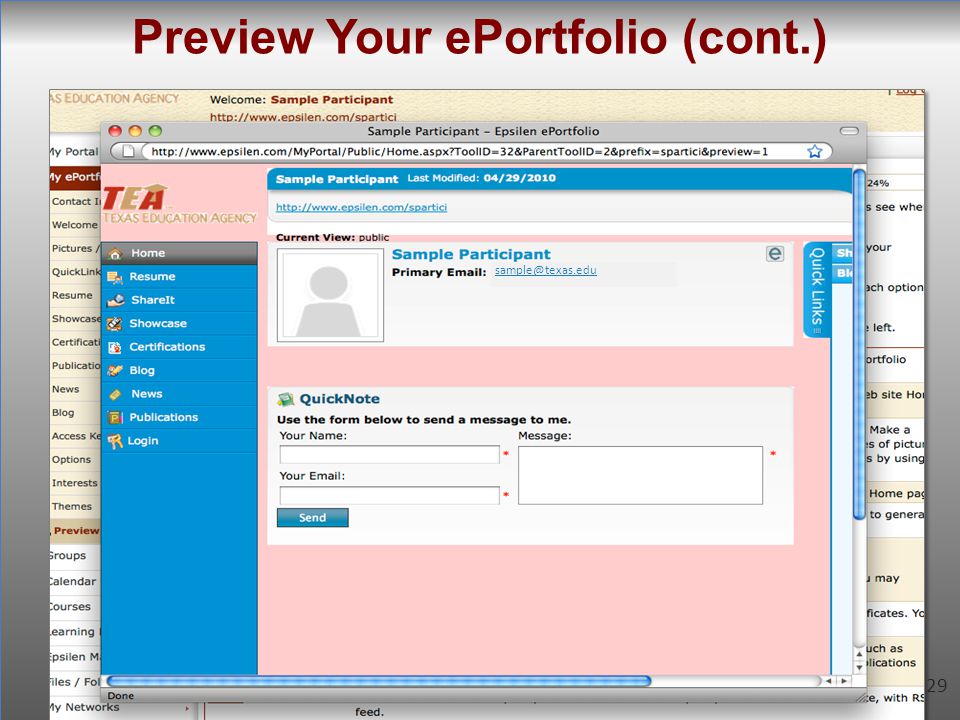Select Options in background portal menu
The width and height of the screenshot is (960, 720).
tap(72, 459)
